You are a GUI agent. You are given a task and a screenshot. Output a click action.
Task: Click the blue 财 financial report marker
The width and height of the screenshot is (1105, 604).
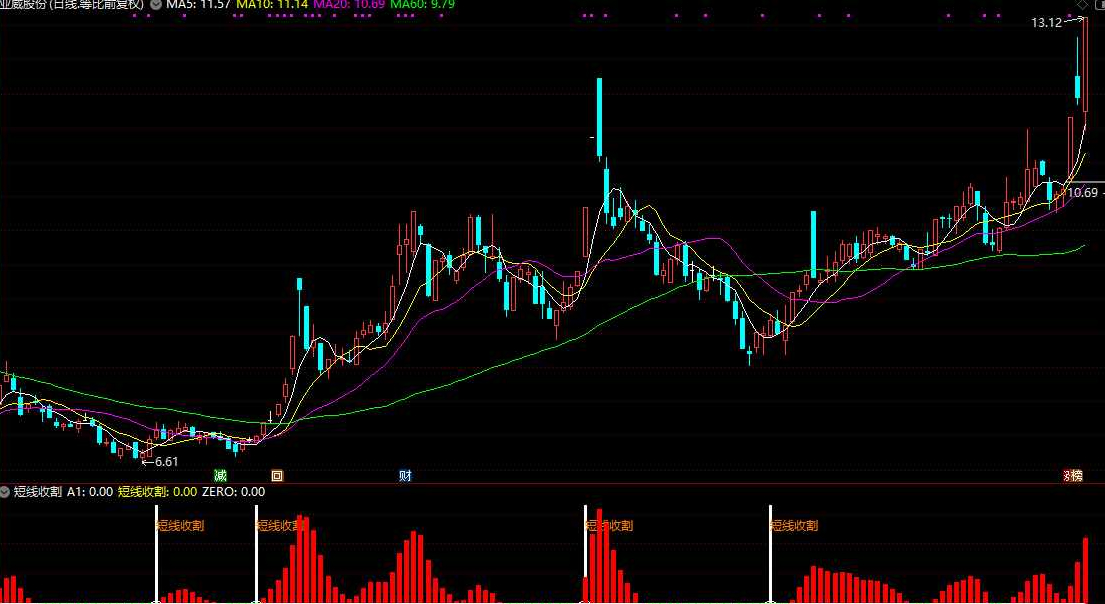click(x=405, y=476)
